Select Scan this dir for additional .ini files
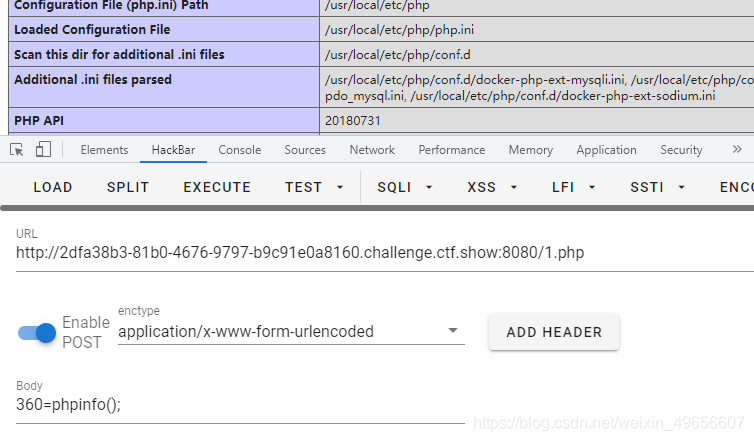754x441 pixels. [x=119, y=55]
